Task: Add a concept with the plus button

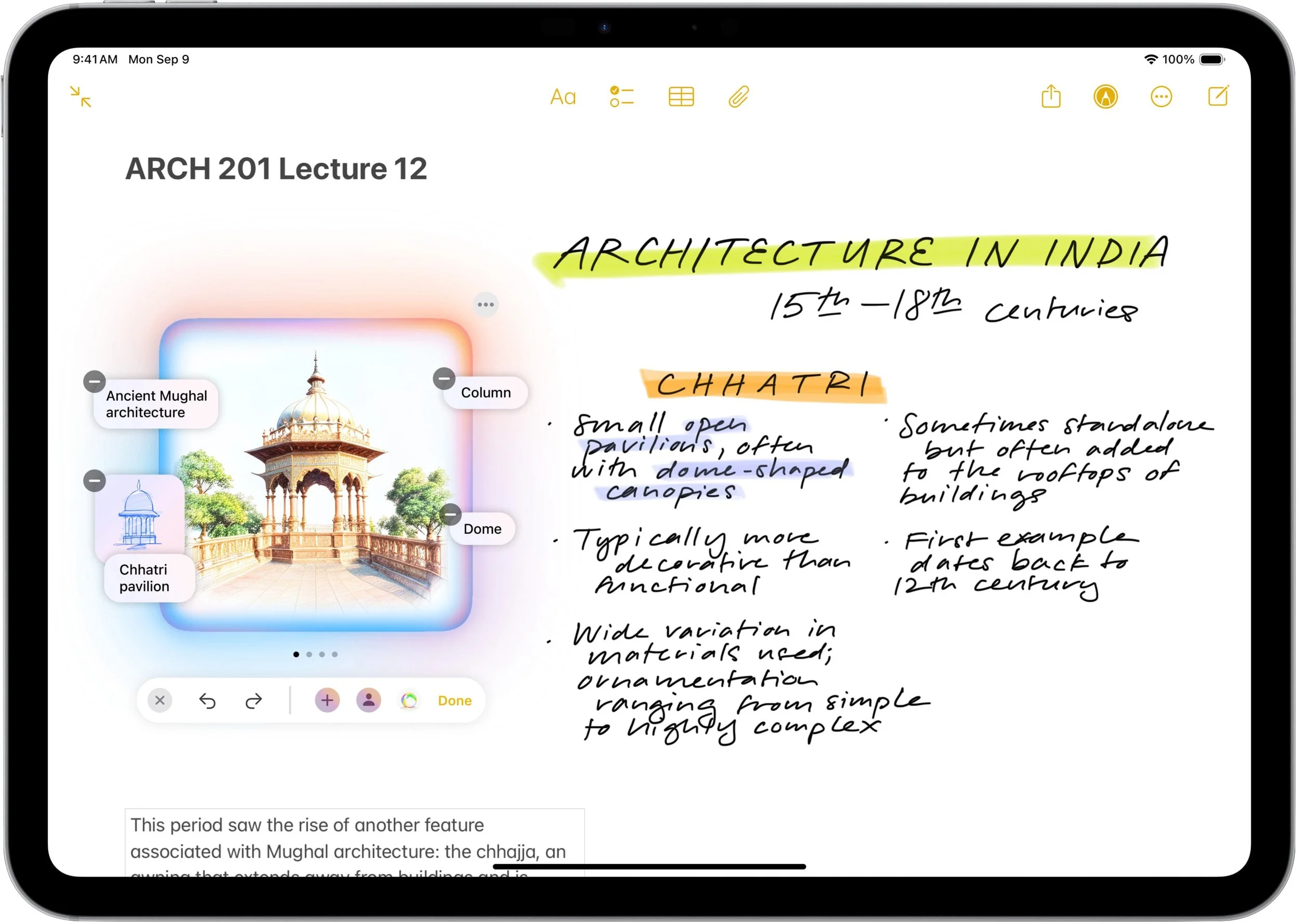Action: tap(327, 700)
